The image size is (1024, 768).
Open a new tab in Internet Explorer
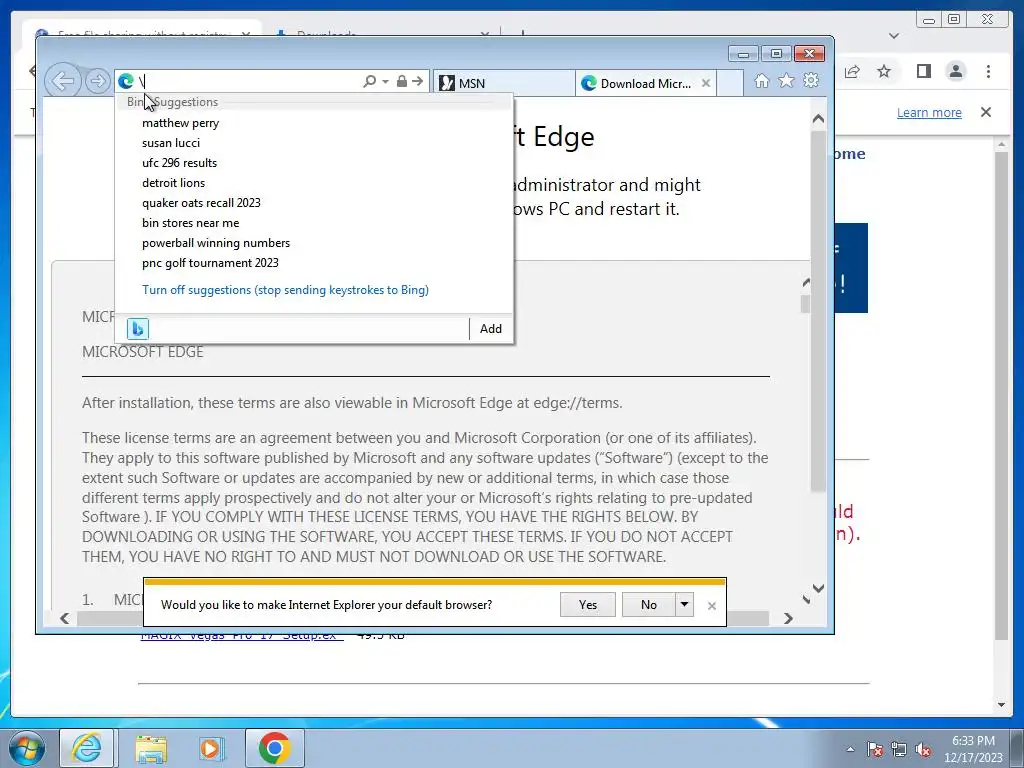729,83
